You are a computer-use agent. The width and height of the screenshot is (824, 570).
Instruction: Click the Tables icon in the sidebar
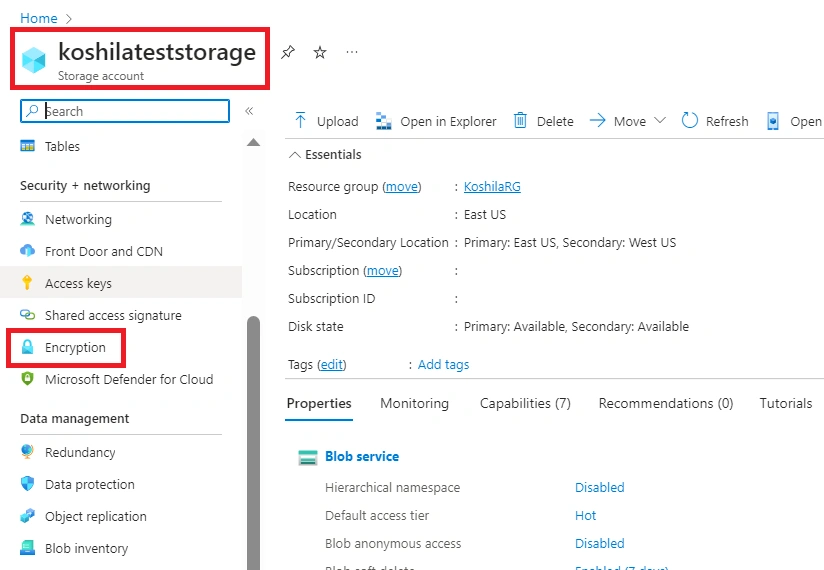coord(27,146)
